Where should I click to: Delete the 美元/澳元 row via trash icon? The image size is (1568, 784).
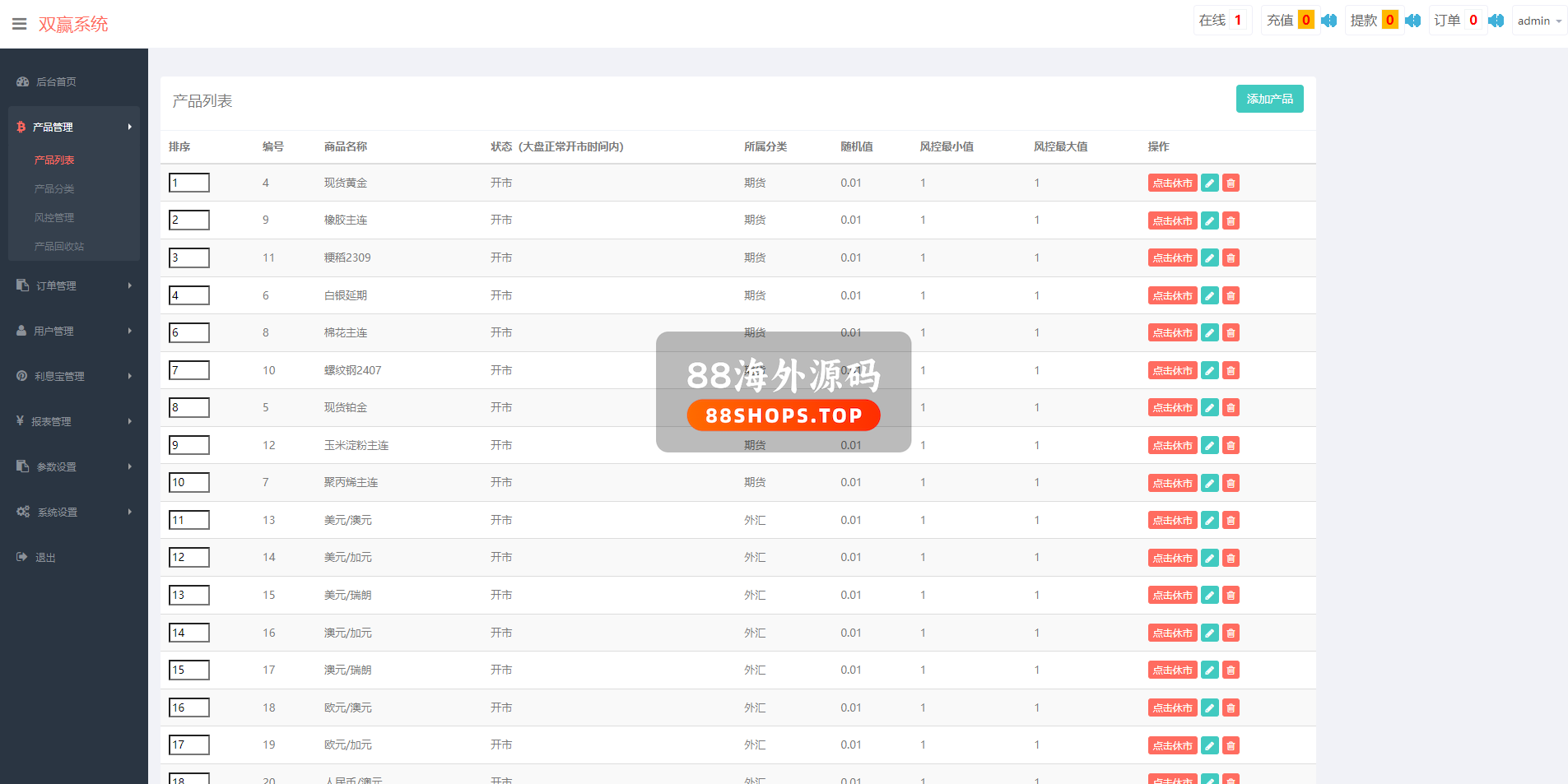coord(1231,521)
